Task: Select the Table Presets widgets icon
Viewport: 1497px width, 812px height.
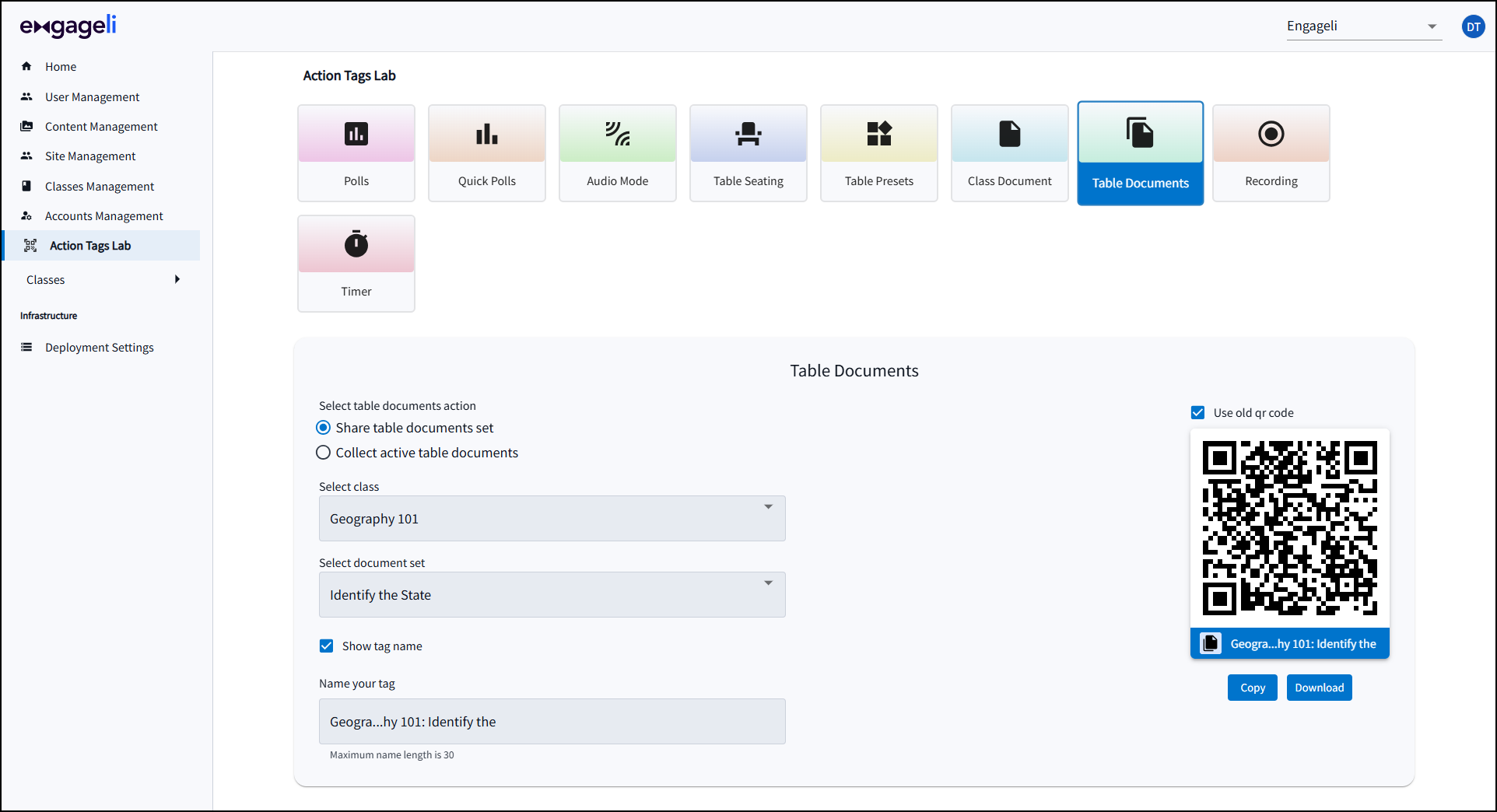Action: (879, 134)
